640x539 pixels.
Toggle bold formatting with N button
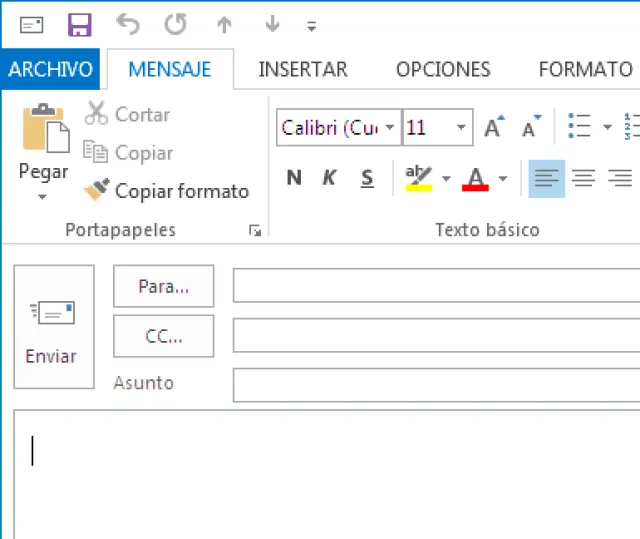pyautogui.click(x=293, y=179)
